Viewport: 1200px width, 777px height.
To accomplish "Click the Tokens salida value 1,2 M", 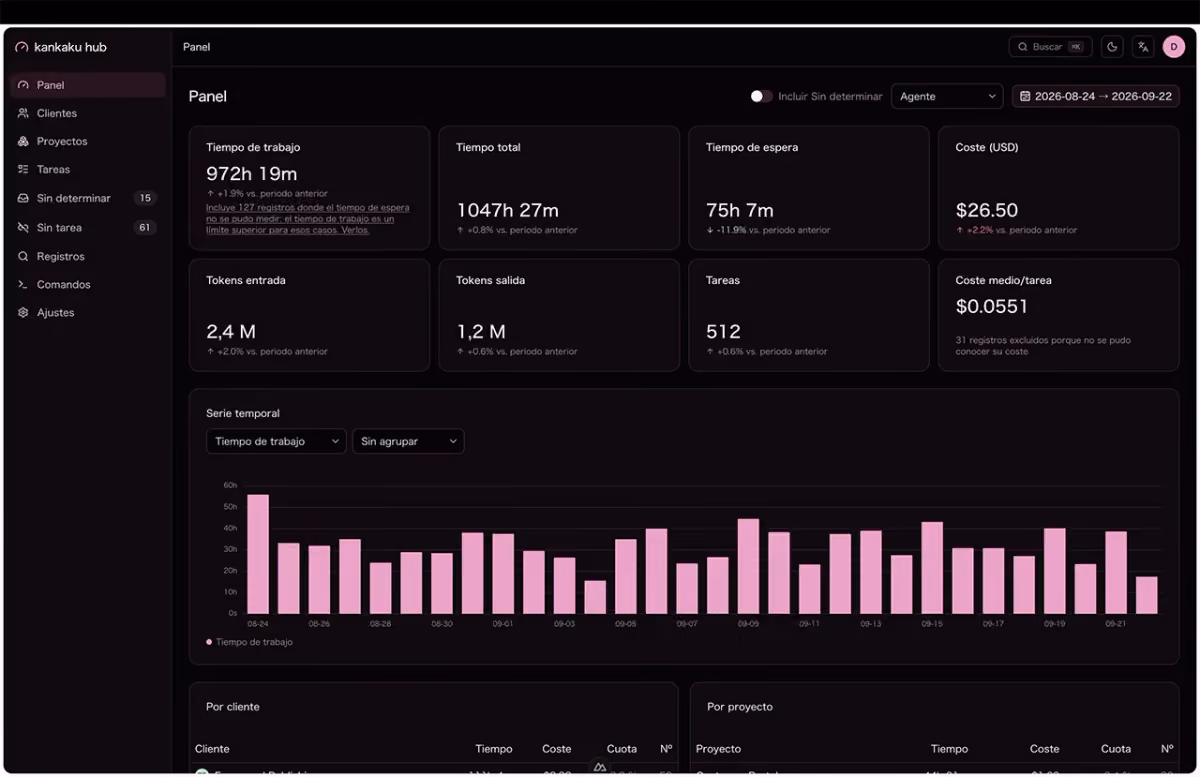I will coord(481,331).
